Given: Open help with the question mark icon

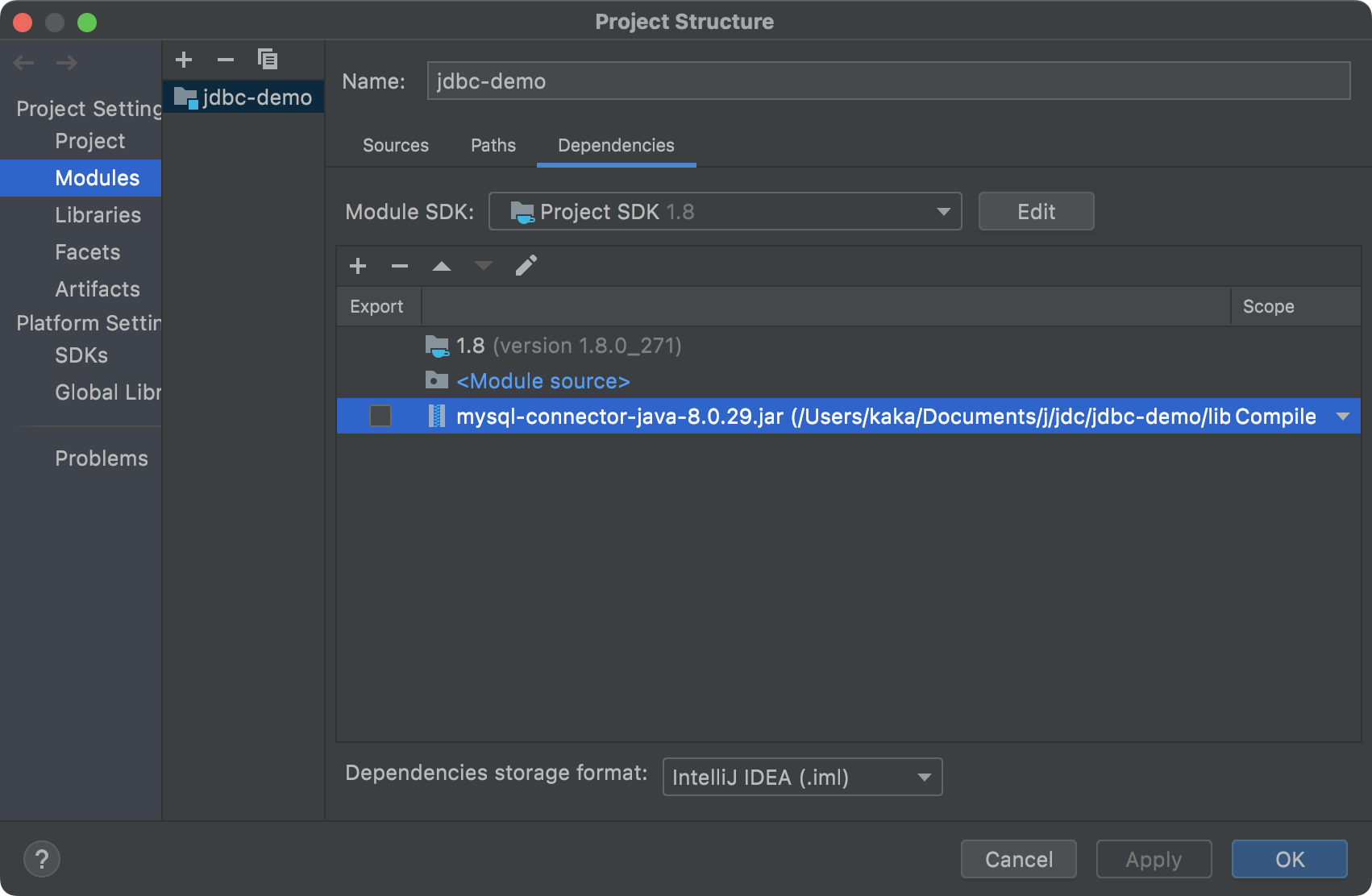Looking at the screenshot, I should pyautogui.click(x=42, y=859).
